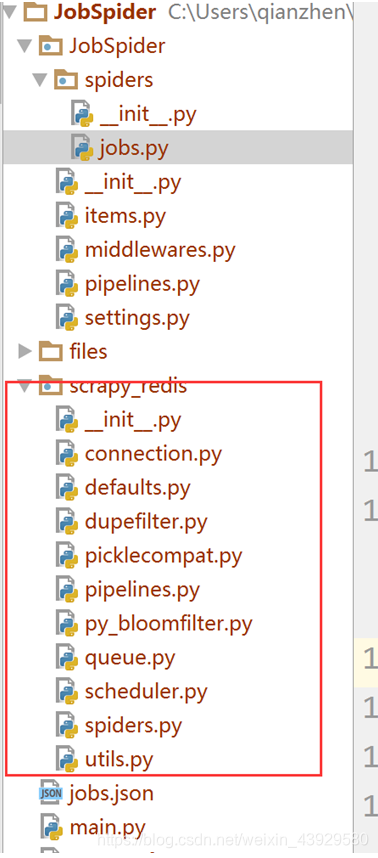
Task: Select the files folder label
Action: (x=89, y=351)
